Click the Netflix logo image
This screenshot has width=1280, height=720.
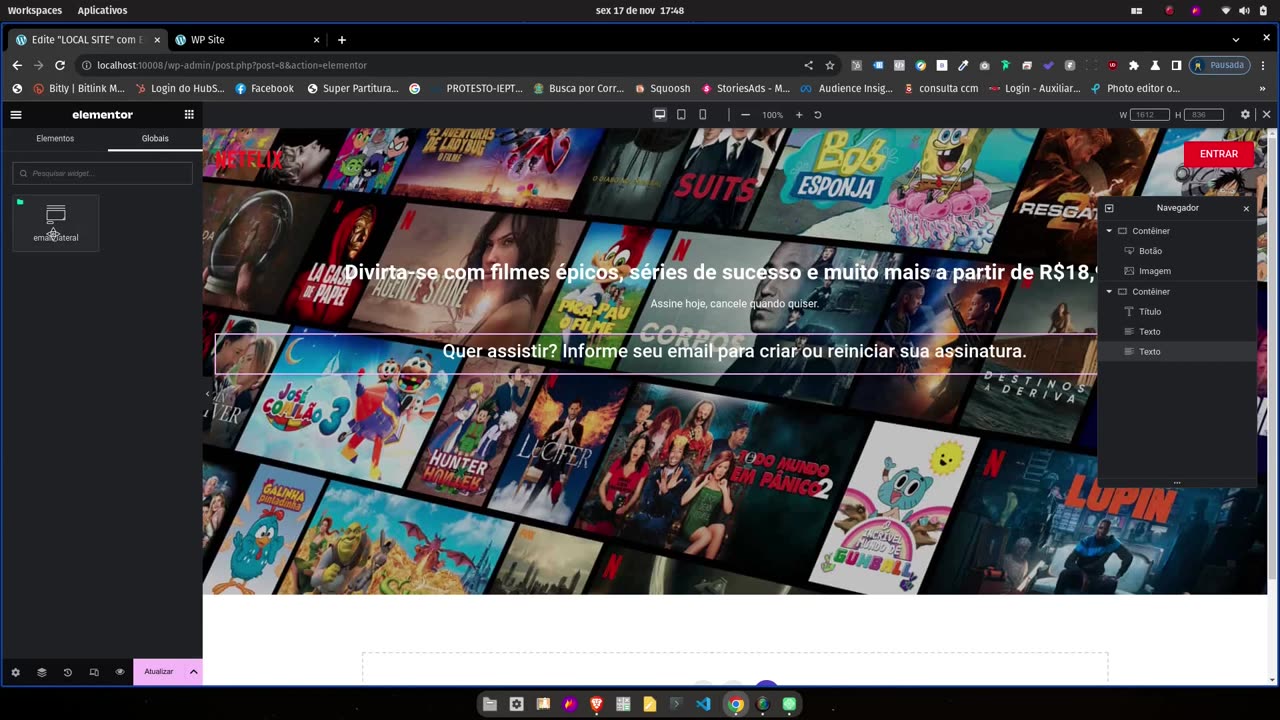[249, 159]
